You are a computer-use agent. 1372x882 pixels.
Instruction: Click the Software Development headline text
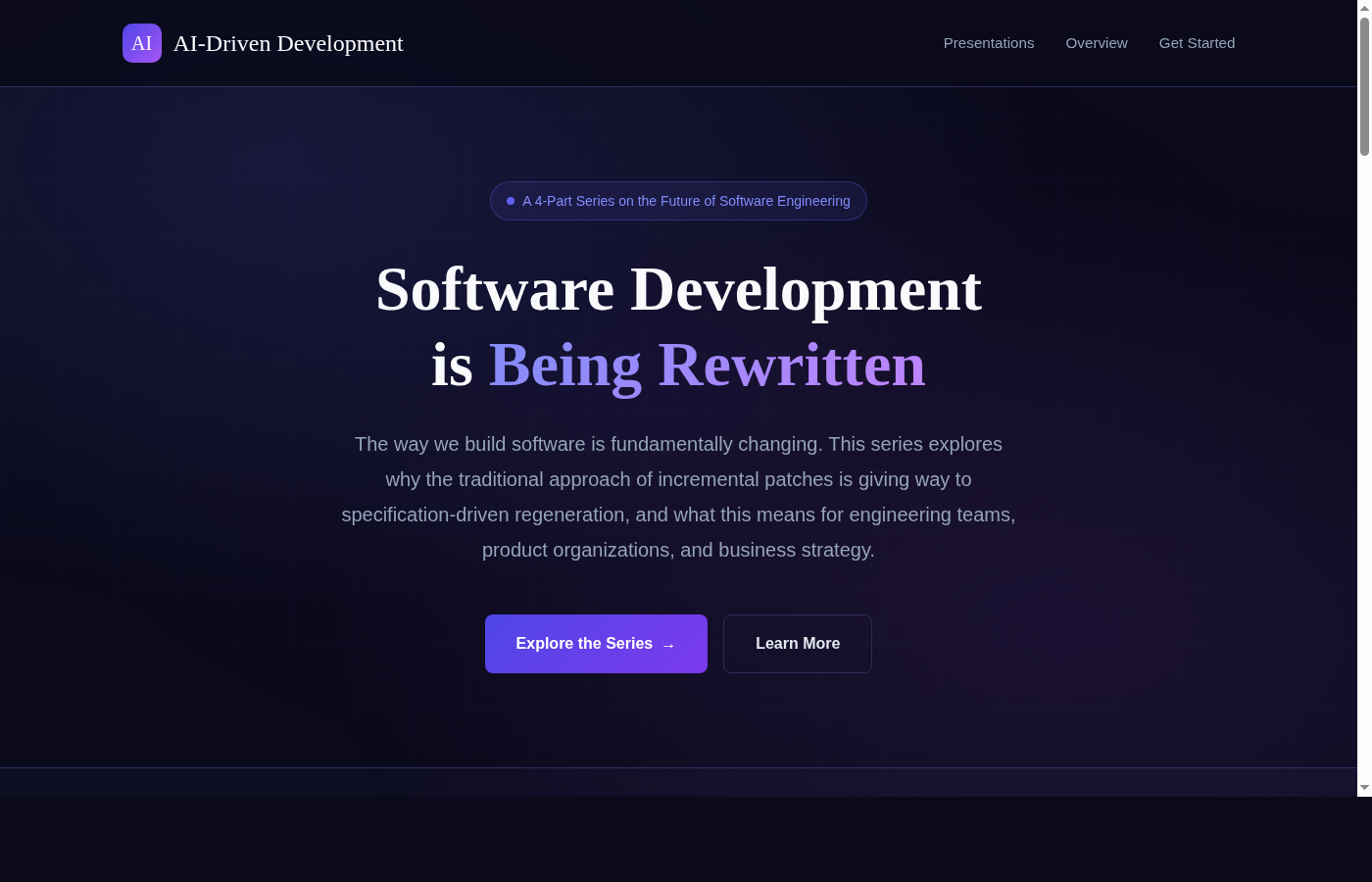(x=678, y=290)
